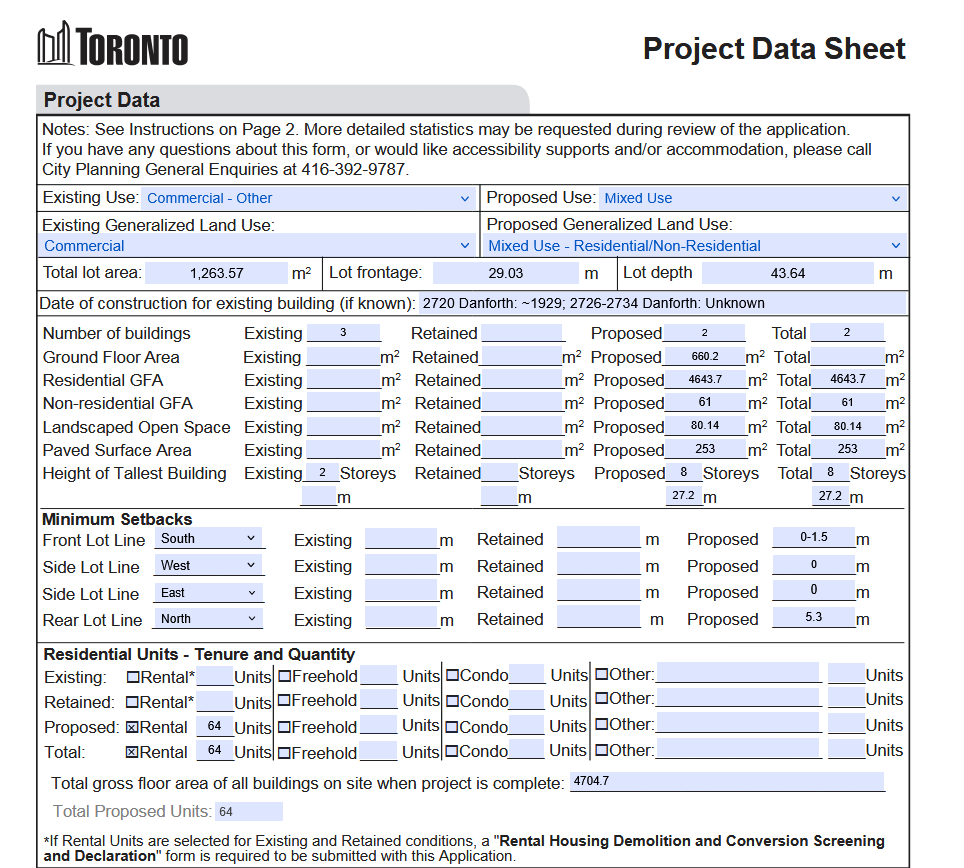Click the Toronto city logo
Image resolution: width=964 pixels, height=868 pixels.
tap(112, 46)
